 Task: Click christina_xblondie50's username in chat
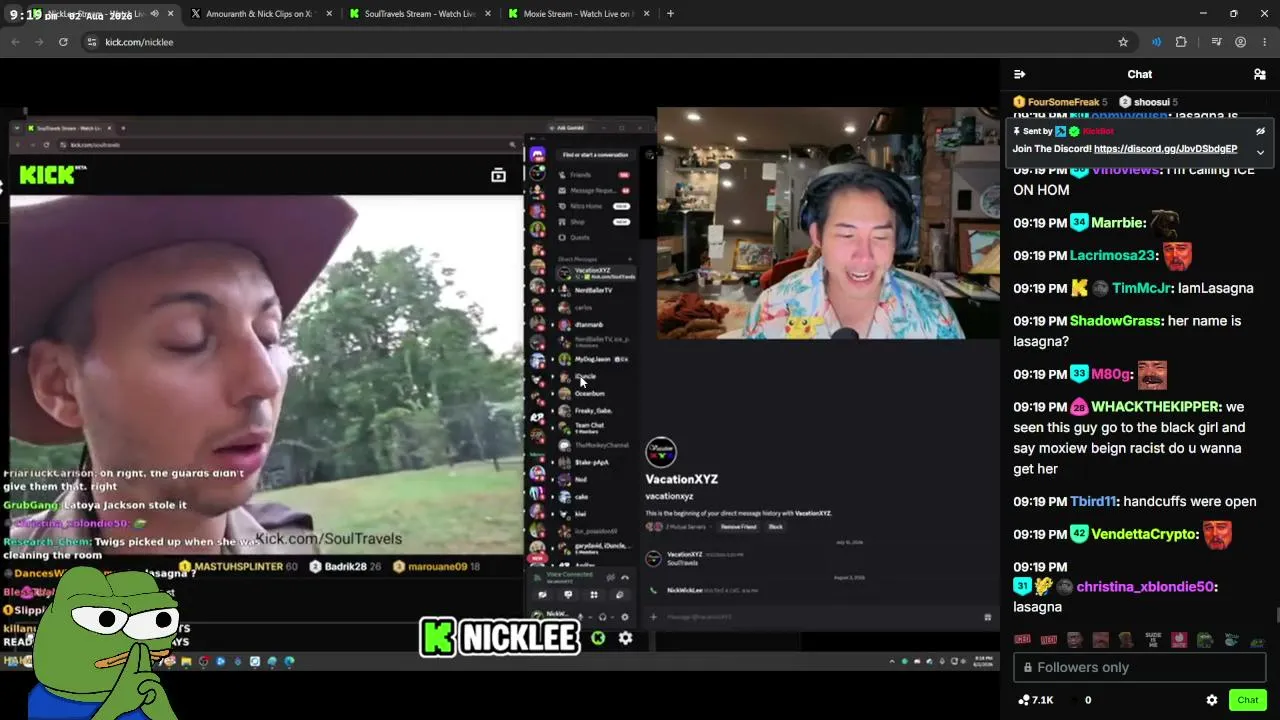point(1147,587)
